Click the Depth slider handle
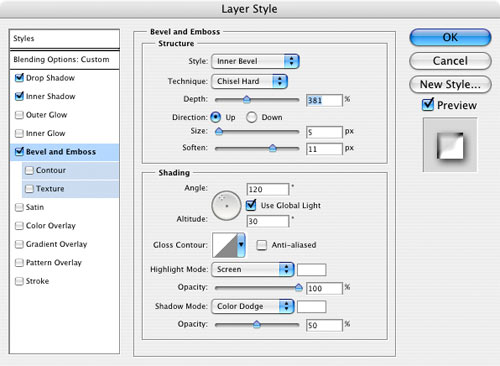500x366 pixels. click(246, 99)
